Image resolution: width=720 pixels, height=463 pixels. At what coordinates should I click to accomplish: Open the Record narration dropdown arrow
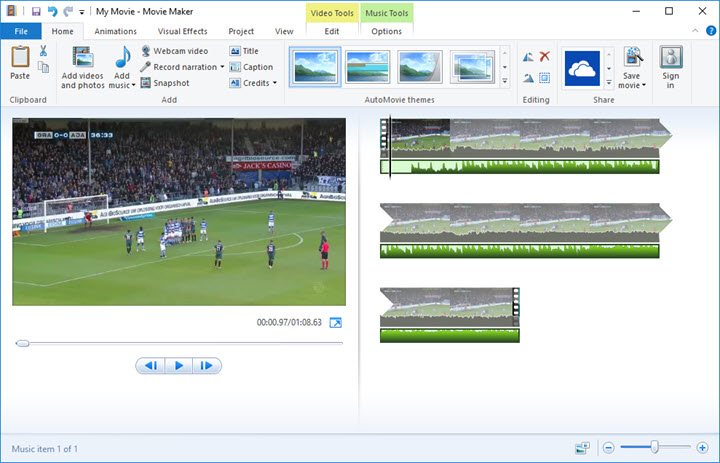point(222,67)
